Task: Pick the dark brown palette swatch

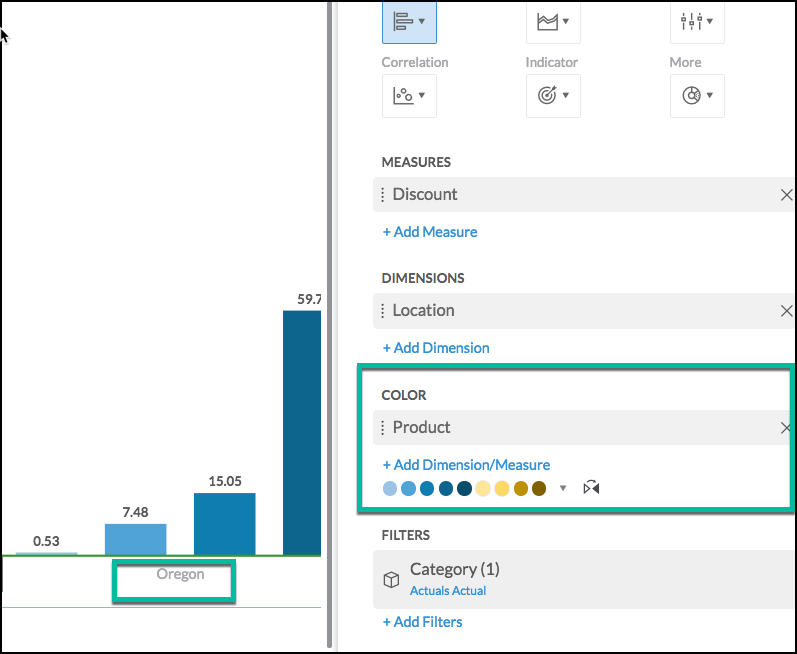Action: [539, 488]
